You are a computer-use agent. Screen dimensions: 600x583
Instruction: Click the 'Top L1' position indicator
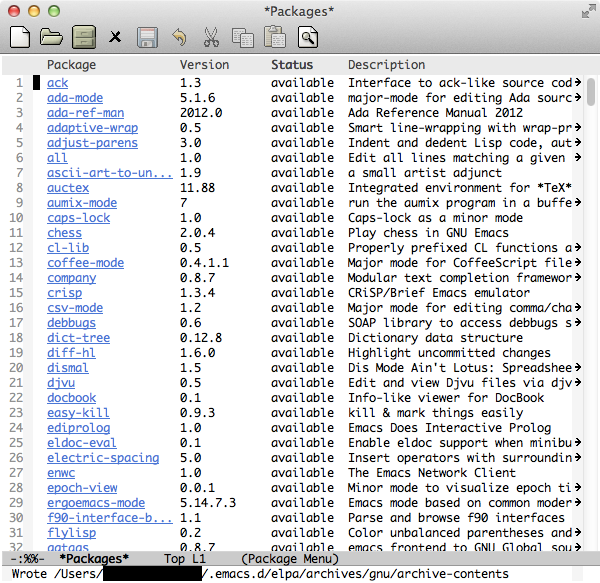click(x=185, y=559)
